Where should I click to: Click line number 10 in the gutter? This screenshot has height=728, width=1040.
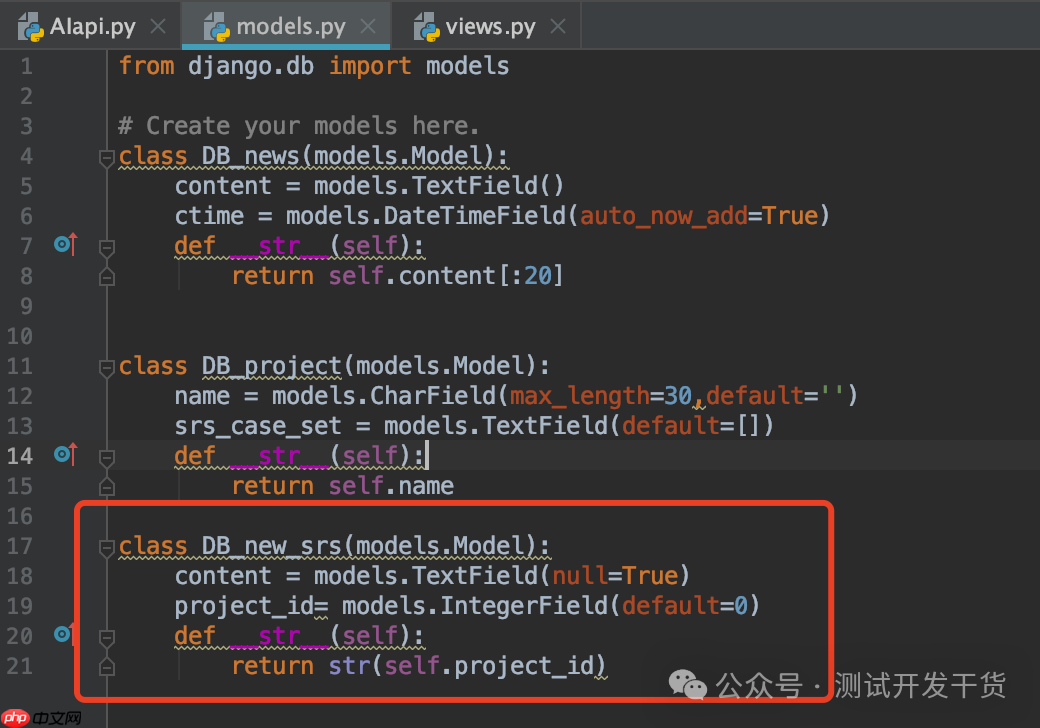20,336
